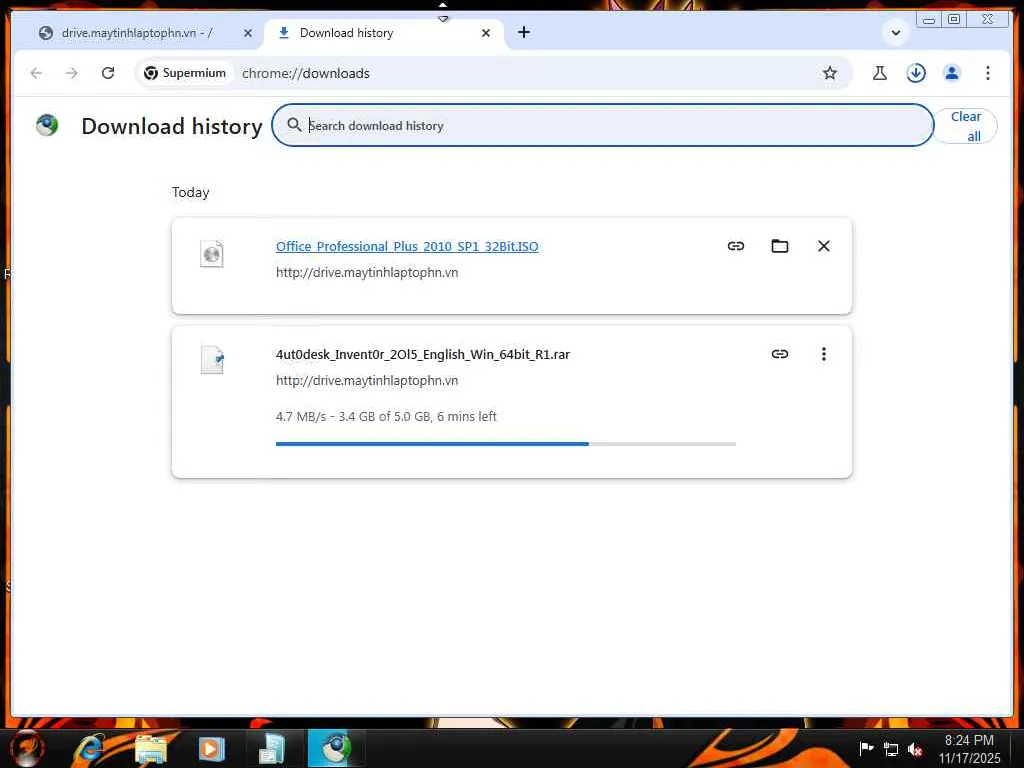This screenshot has width=1024, height=768.
Task: Click the muted volume tray icon
Action: pyautogui.click(x=915, y=749)
